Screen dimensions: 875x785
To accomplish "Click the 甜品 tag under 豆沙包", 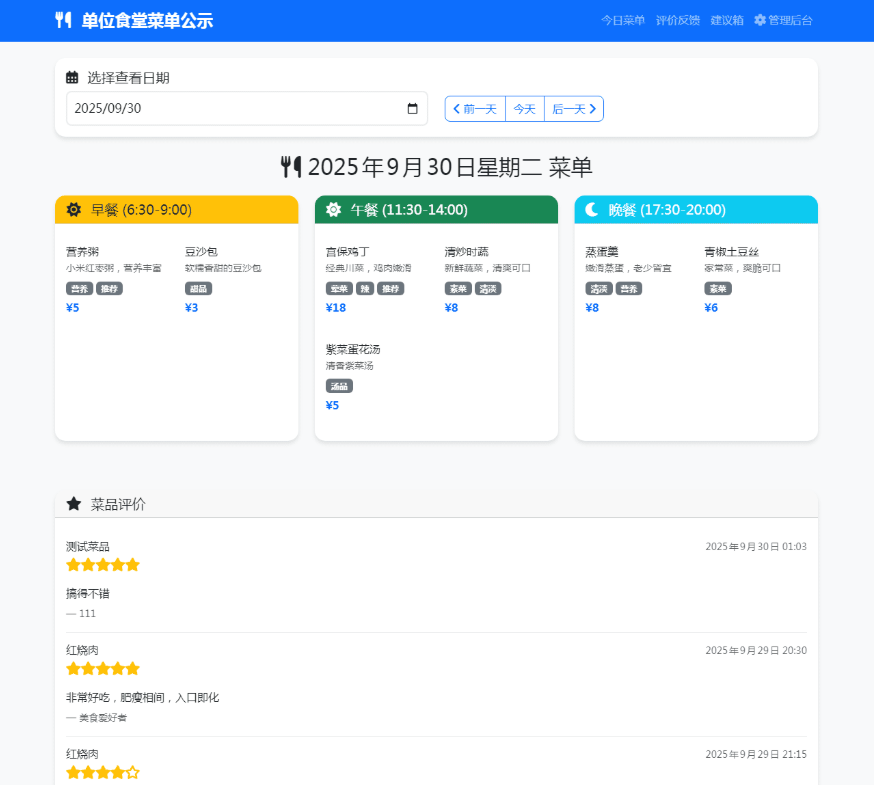I will click(198, 289).
